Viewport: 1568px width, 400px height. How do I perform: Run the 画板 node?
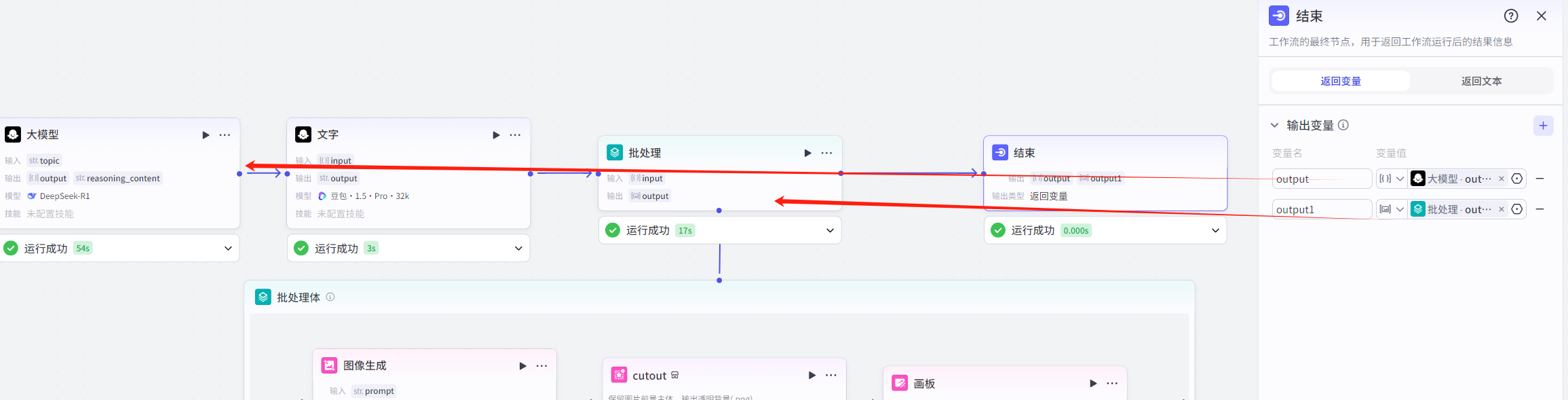1093,384
